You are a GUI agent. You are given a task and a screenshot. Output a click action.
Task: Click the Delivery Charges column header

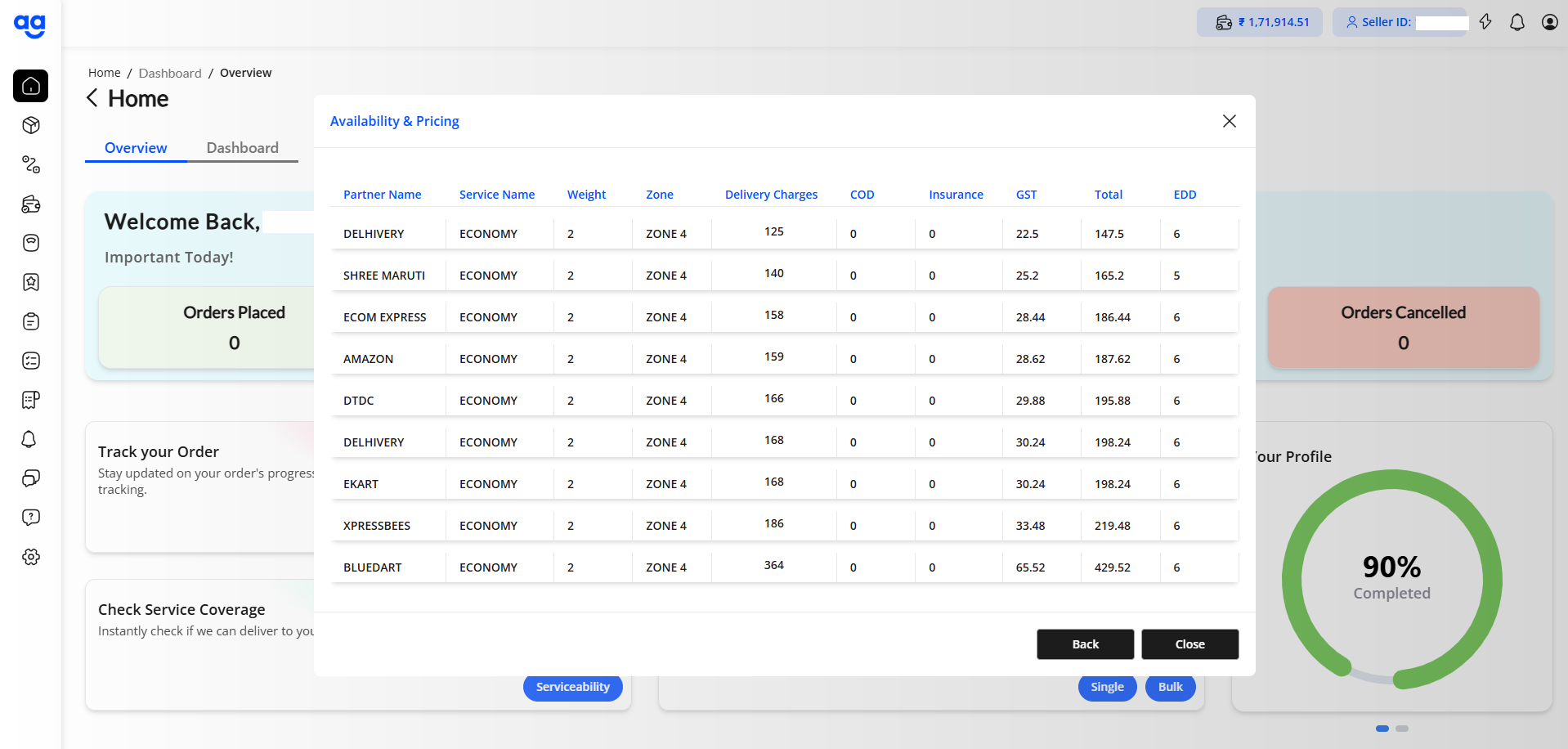[771, 195]
